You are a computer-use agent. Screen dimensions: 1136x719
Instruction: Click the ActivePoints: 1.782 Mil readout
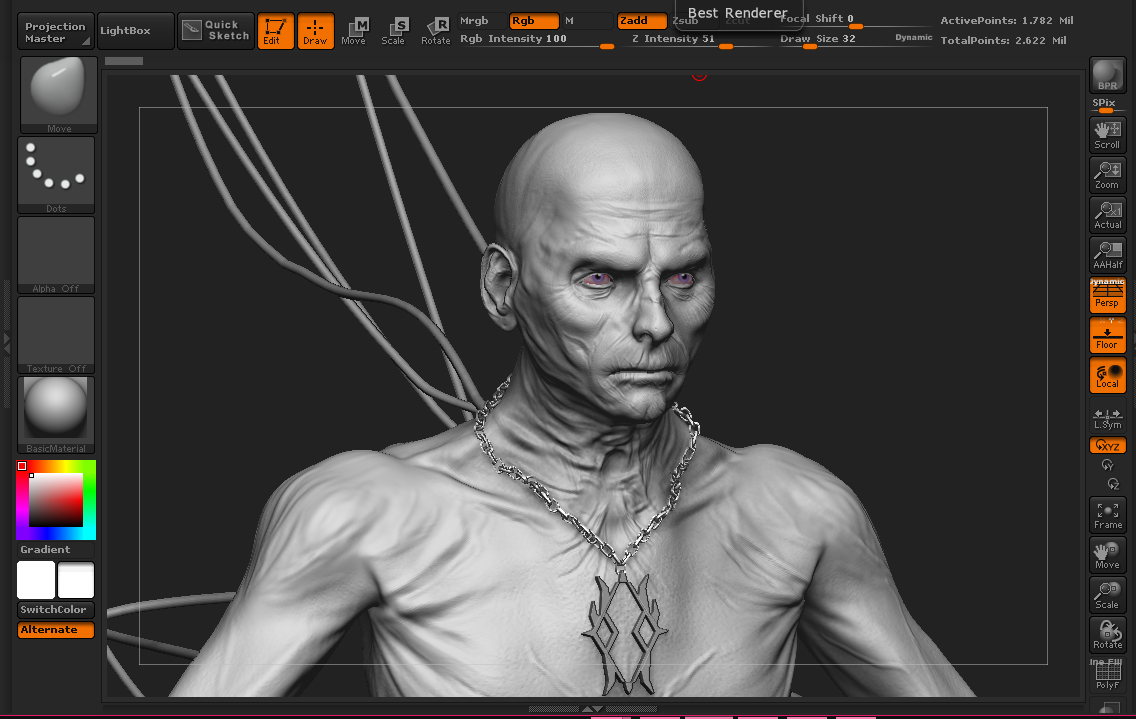1007,21
